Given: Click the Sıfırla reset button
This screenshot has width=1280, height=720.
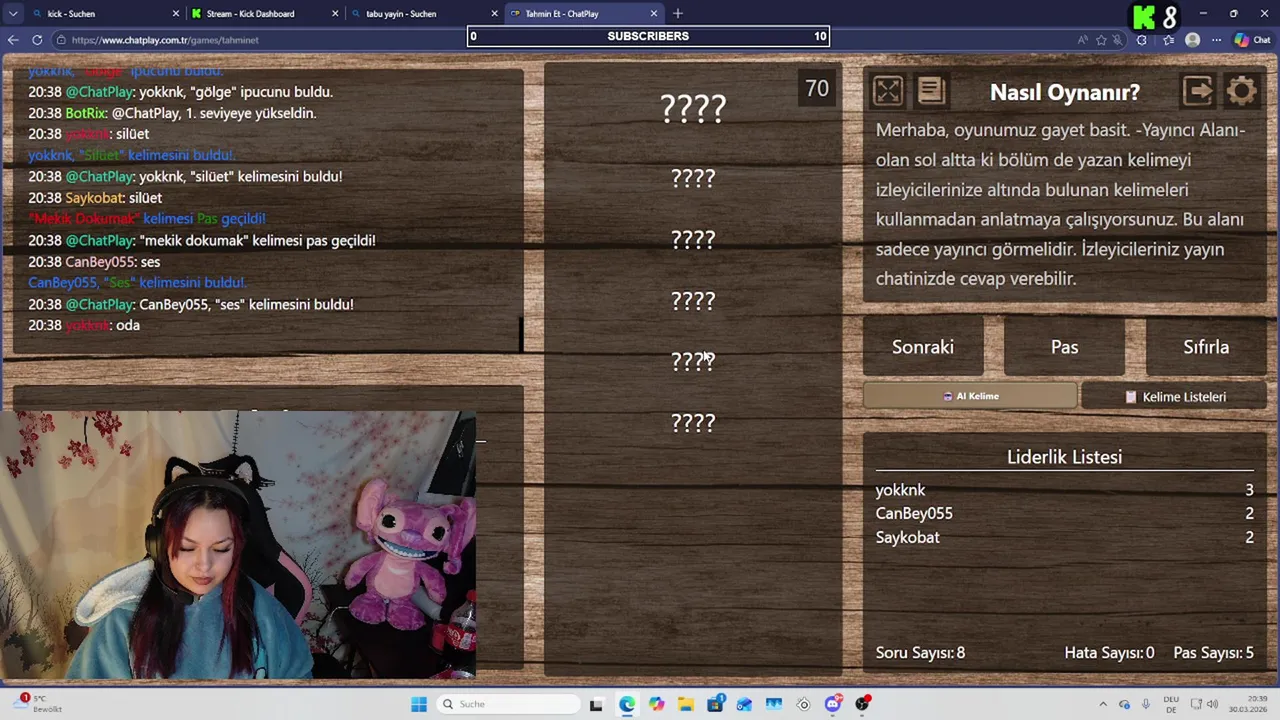Looking at the screenshot, I should point(1206,347).
